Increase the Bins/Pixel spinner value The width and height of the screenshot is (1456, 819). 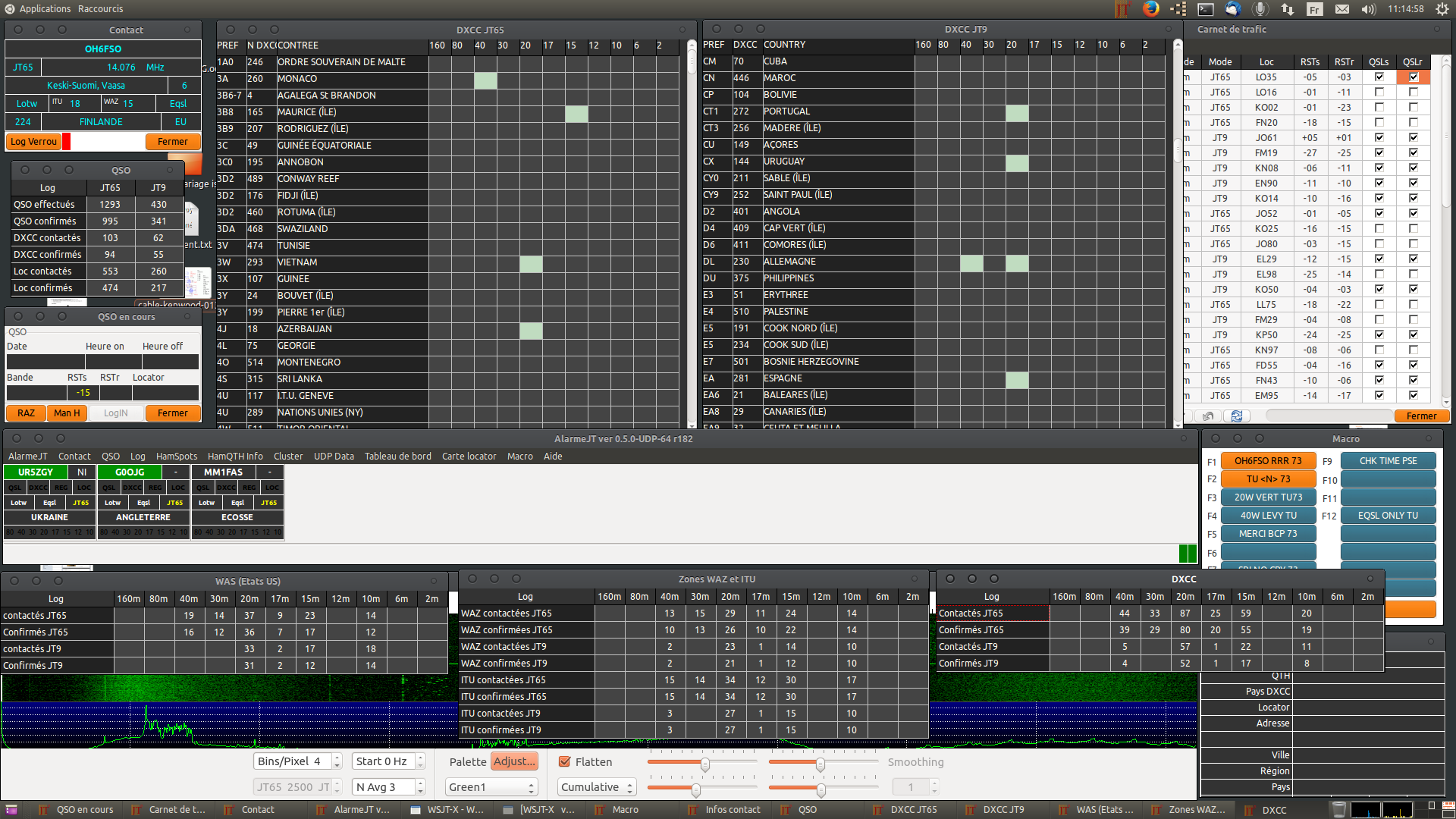point(337,758)
